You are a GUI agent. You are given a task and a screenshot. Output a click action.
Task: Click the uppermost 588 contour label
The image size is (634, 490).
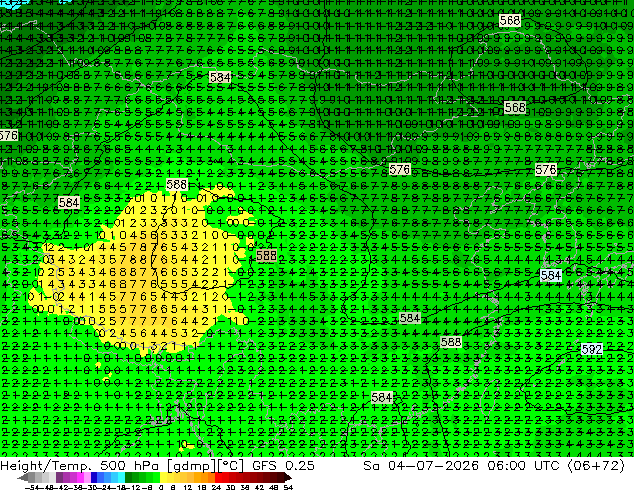coord(177,185)
